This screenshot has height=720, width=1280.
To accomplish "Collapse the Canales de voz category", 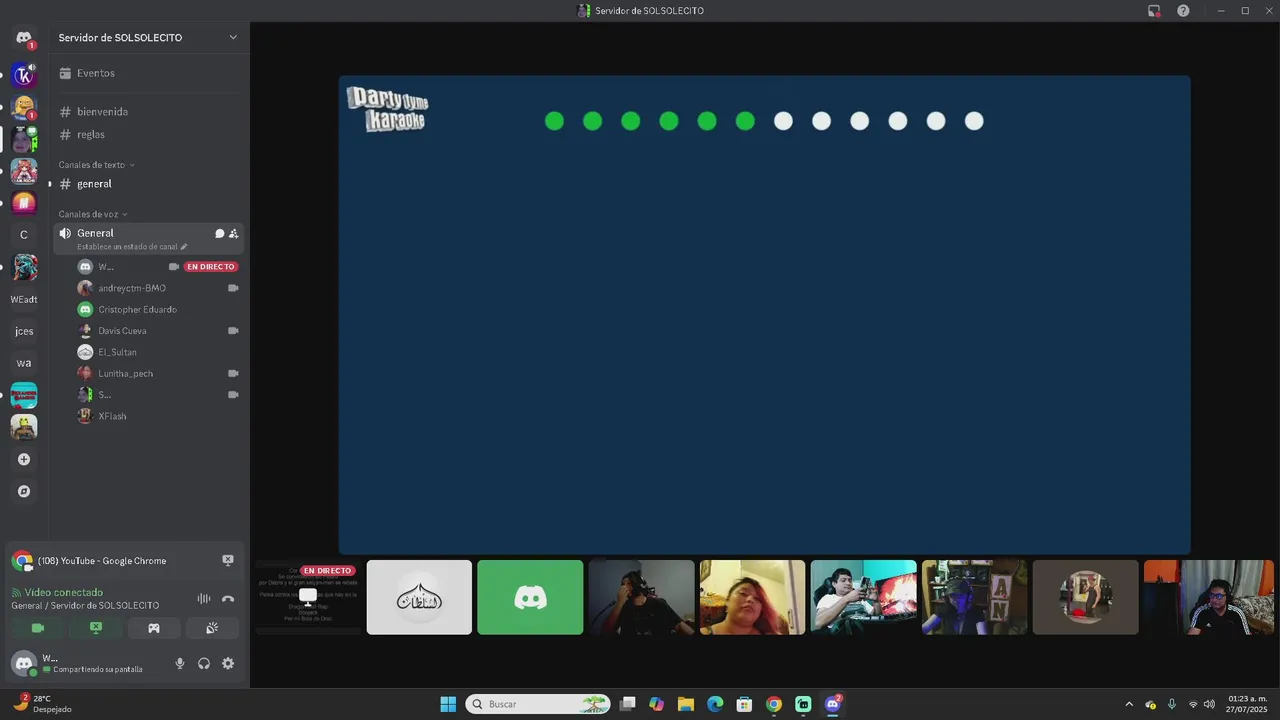I will (x=92, y=214).
